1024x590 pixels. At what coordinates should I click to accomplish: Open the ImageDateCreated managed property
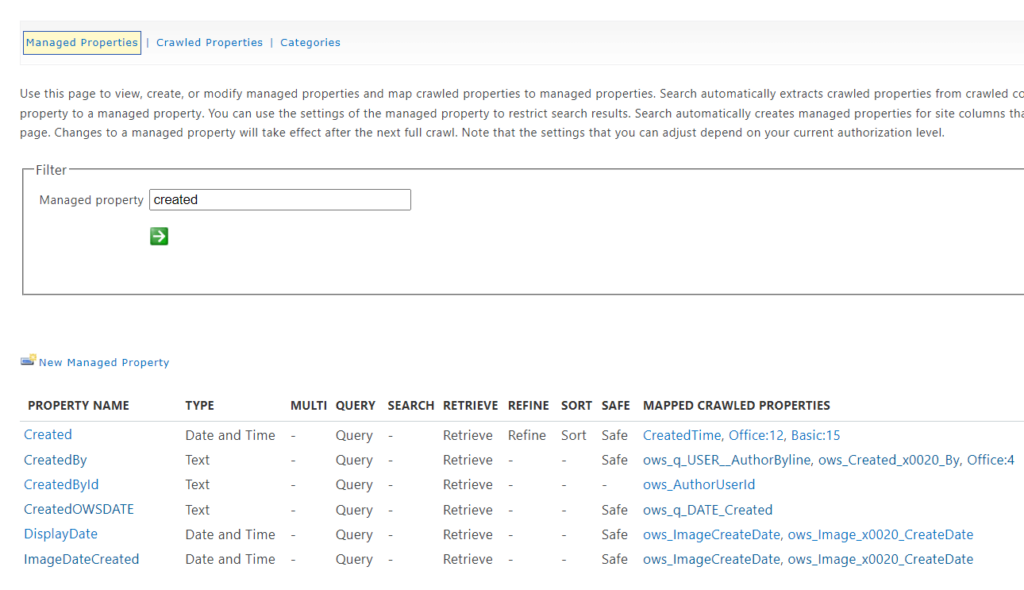coord(81,559)
